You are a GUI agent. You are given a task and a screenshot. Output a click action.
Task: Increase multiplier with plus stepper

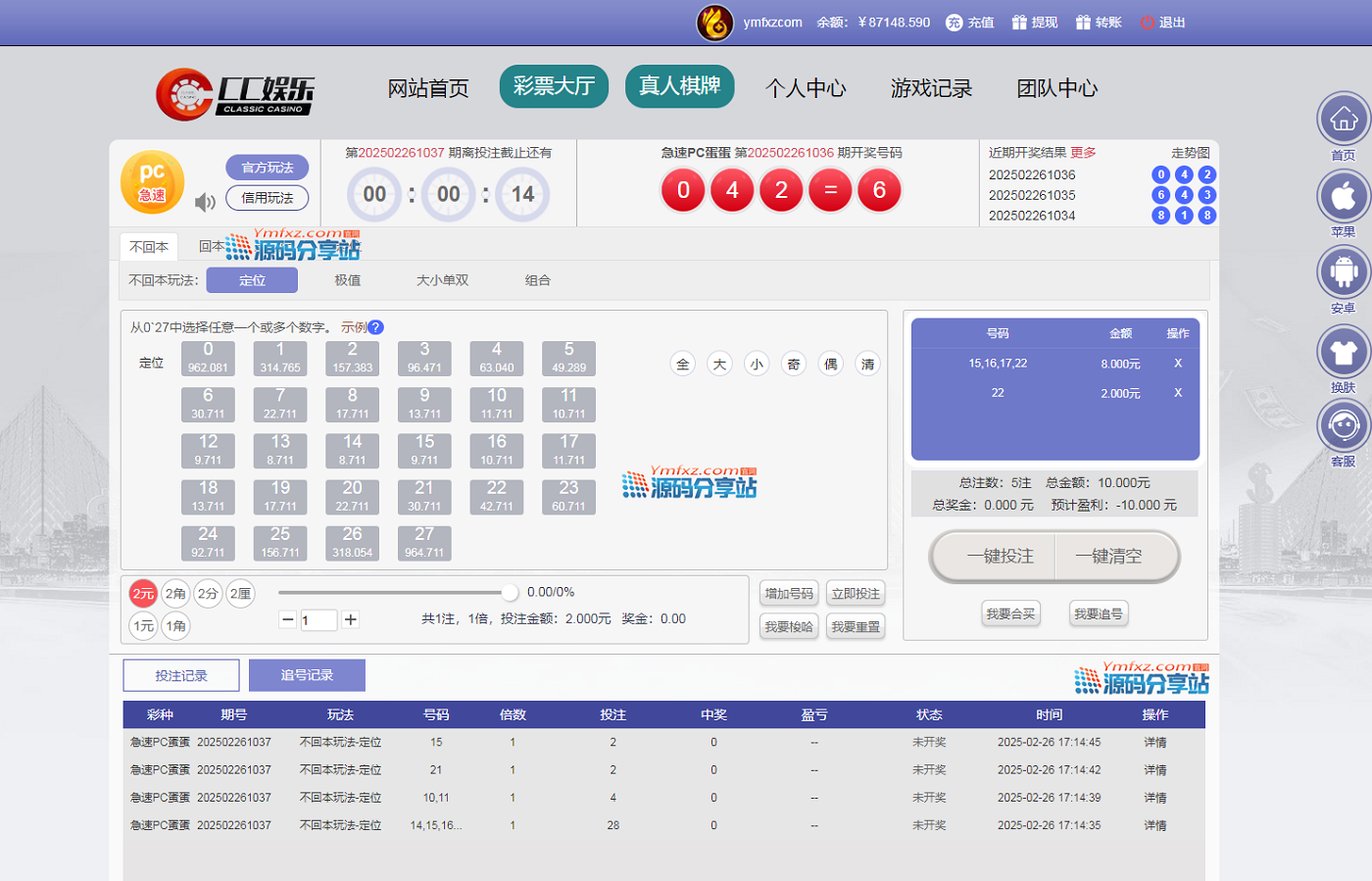click(351, 619)
